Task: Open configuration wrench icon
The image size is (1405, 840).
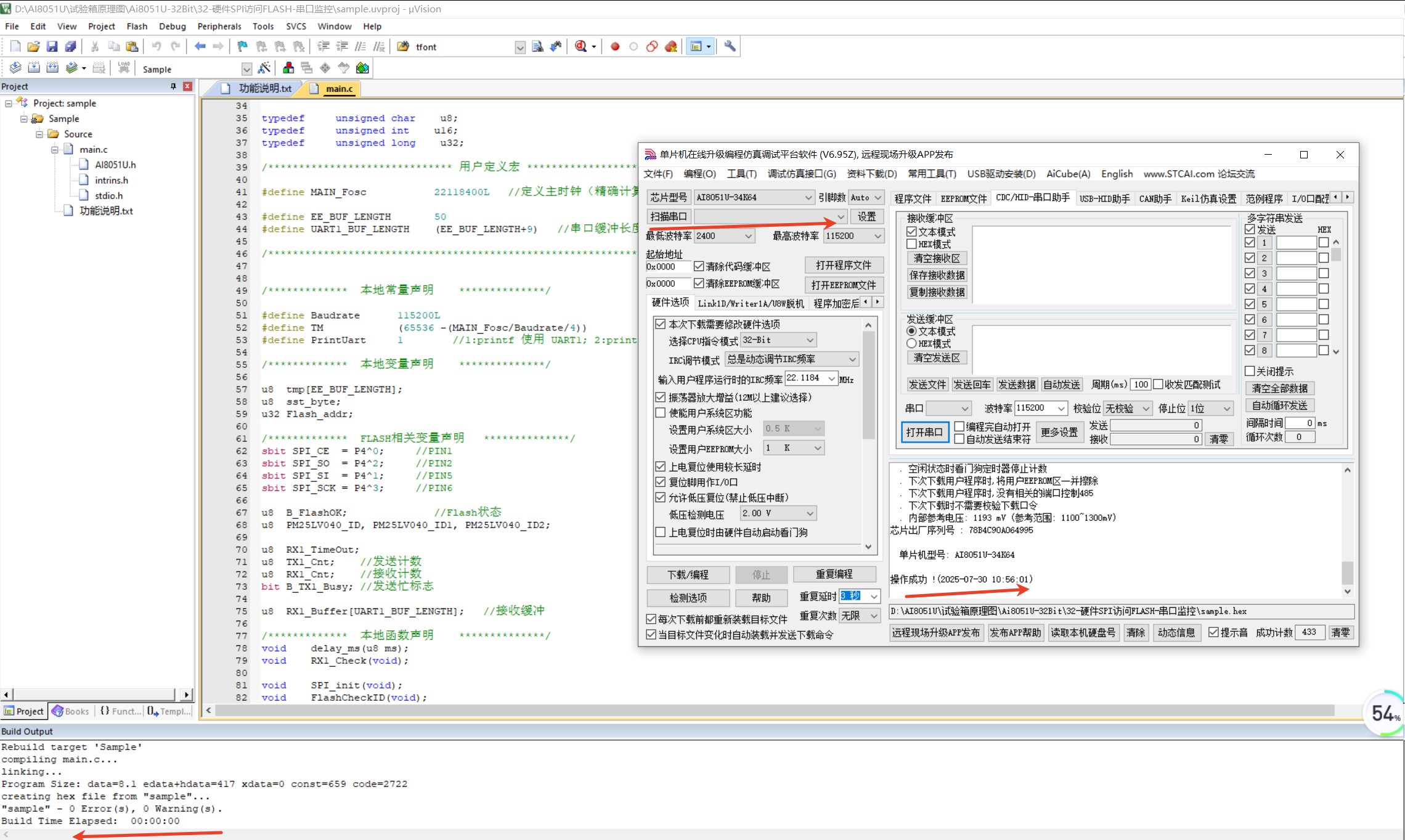Action: click(730, 46)
